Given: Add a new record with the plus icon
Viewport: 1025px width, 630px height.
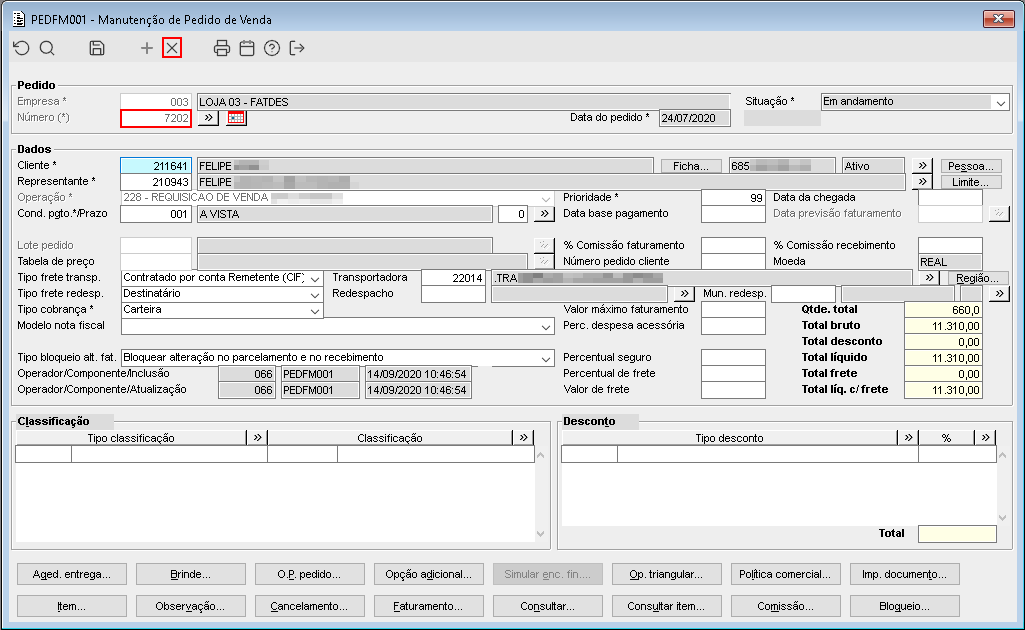Looking at the screenshot, I should tap(146, 48).
